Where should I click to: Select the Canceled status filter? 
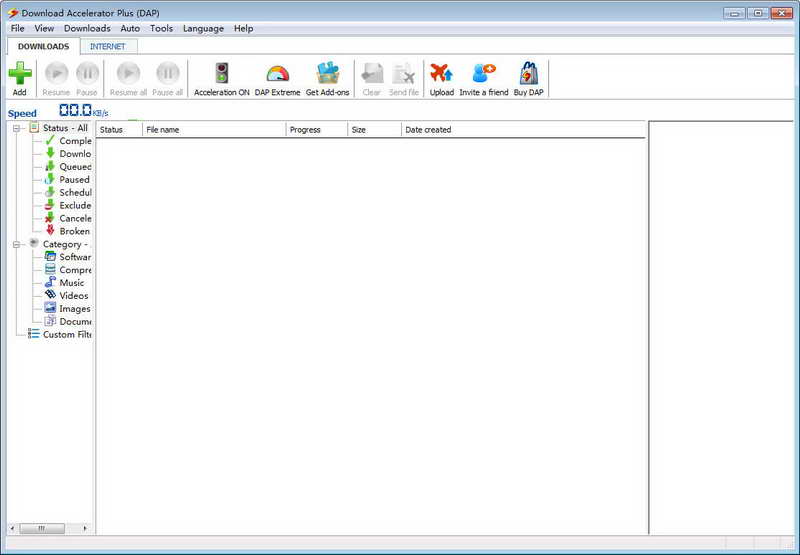(x=68, y=218)
